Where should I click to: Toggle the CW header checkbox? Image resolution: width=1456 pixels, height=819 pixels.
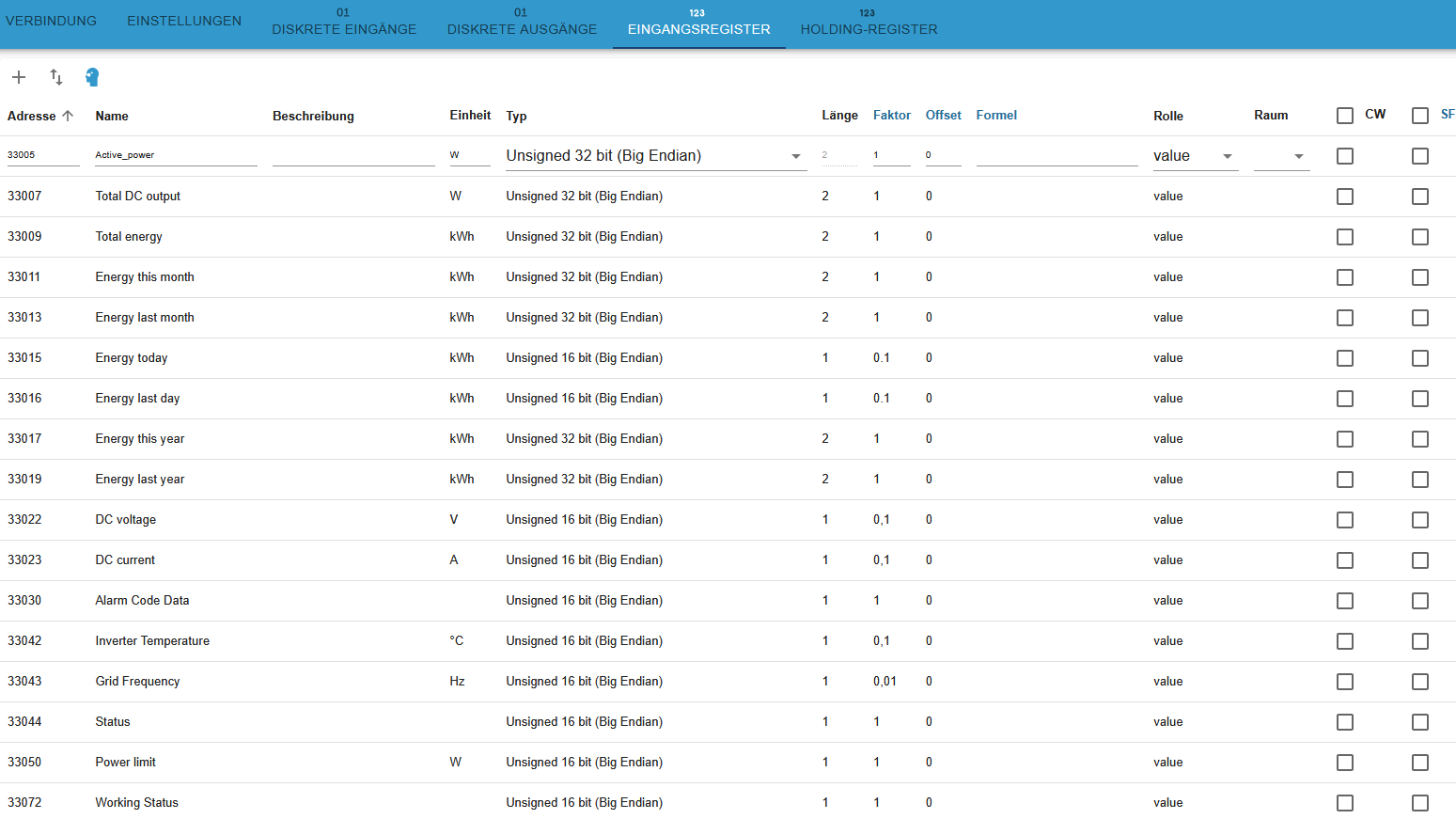click(x=1345, y=116)
